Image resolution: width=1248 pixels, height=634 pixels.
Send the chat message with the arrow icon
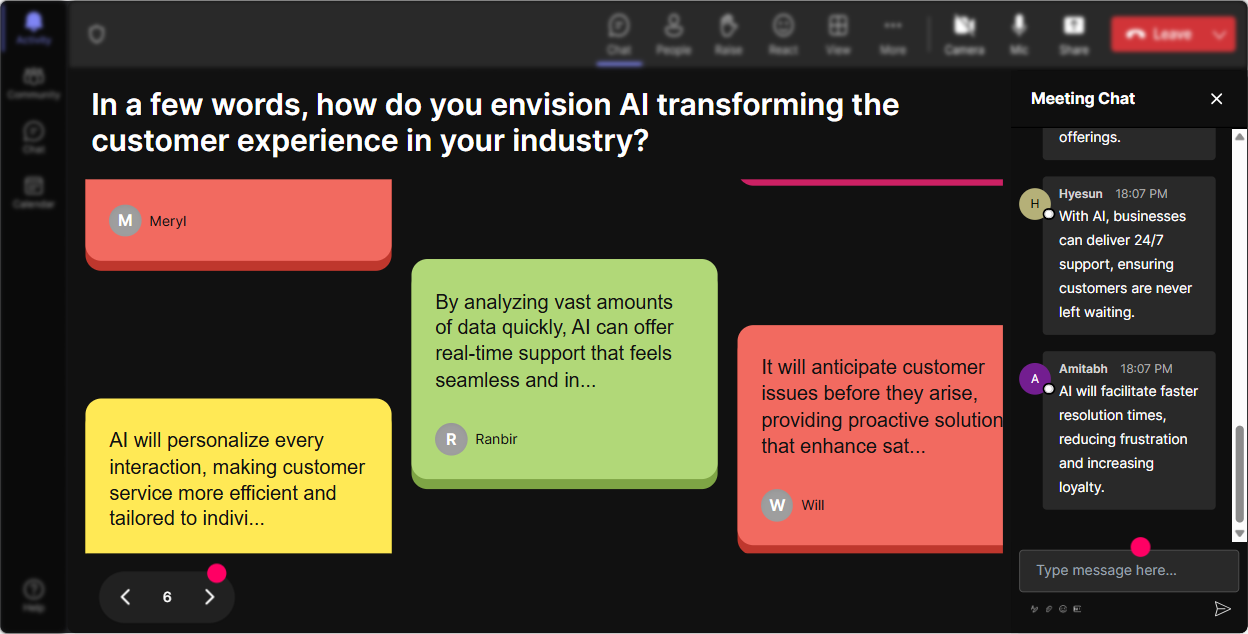coord(1222,608)
